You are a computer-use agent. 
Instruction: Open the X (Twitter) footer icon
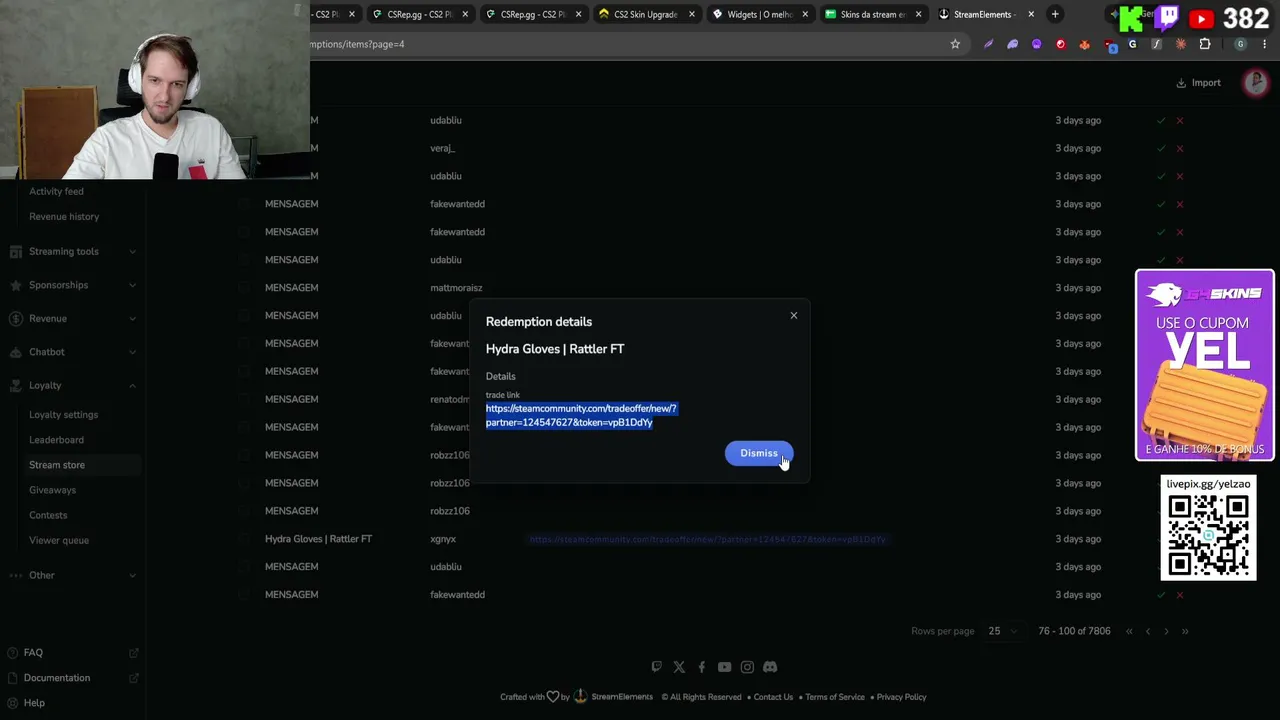pos(679,667)
